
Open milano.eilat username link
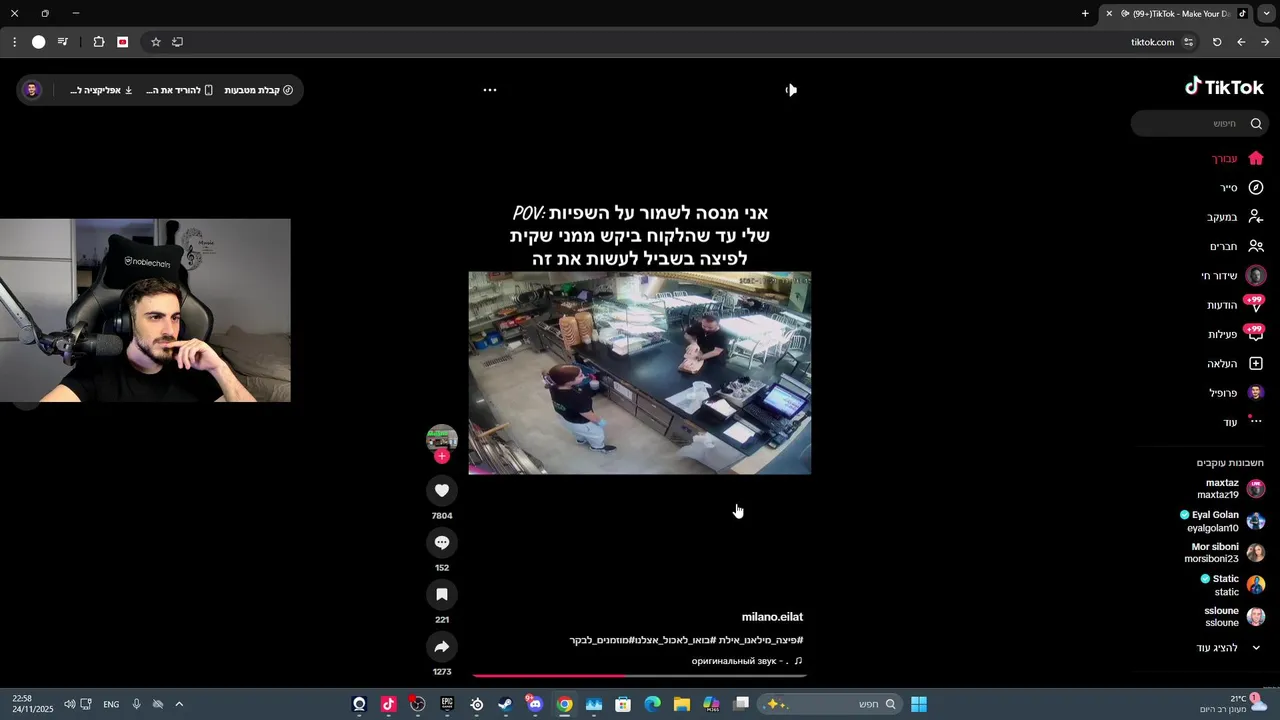tap(772, 617)
